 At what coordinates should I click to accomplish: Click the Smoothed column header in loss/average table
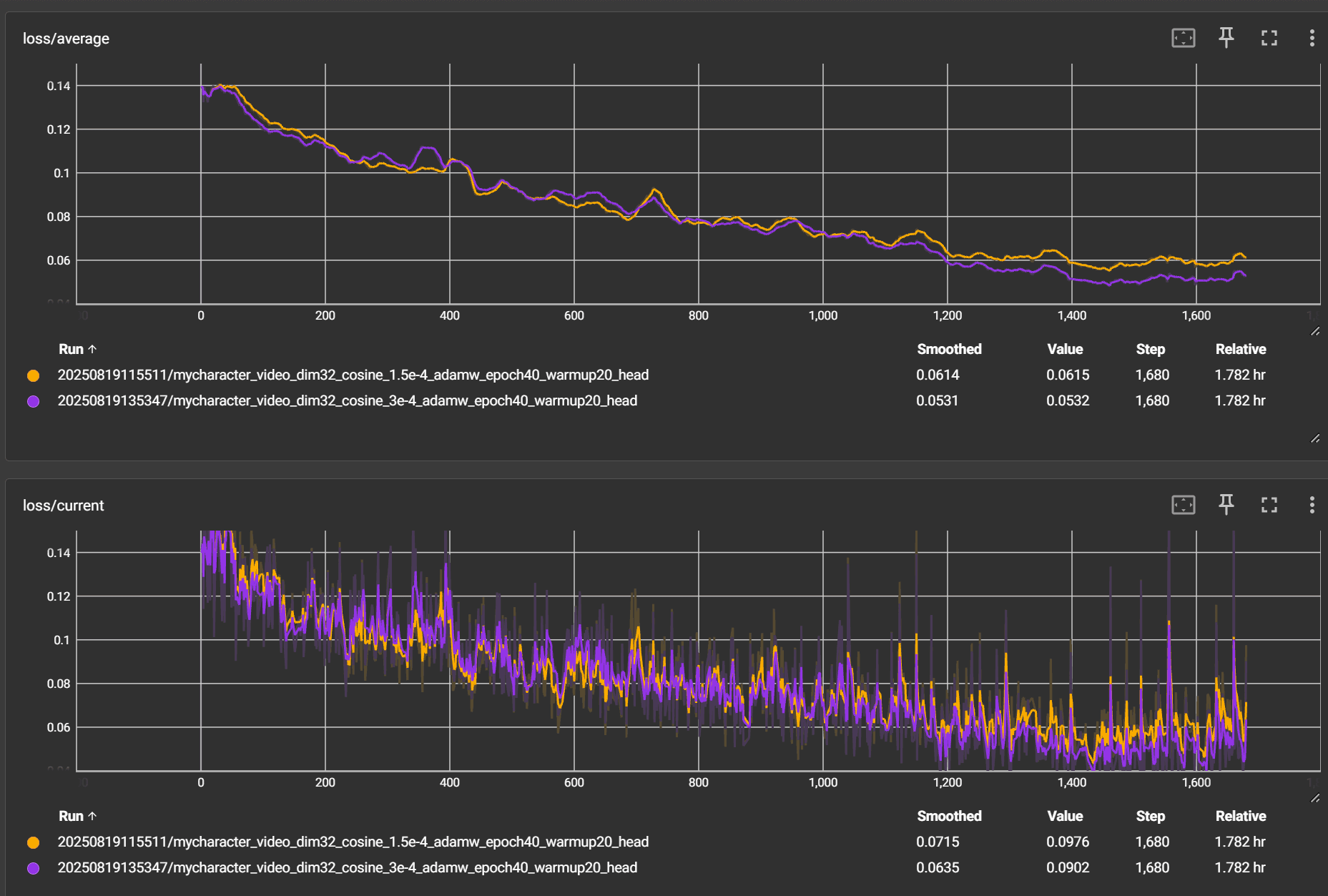pyautogui.click(x=948, y=349)
